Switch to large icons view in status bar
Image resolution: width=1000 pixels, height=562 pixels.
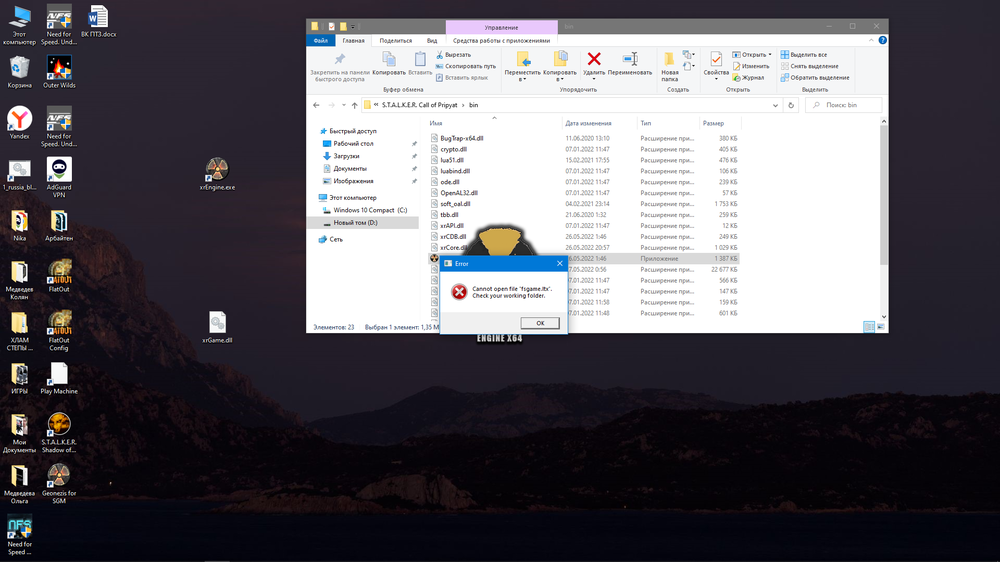click(x=881, y=327)
